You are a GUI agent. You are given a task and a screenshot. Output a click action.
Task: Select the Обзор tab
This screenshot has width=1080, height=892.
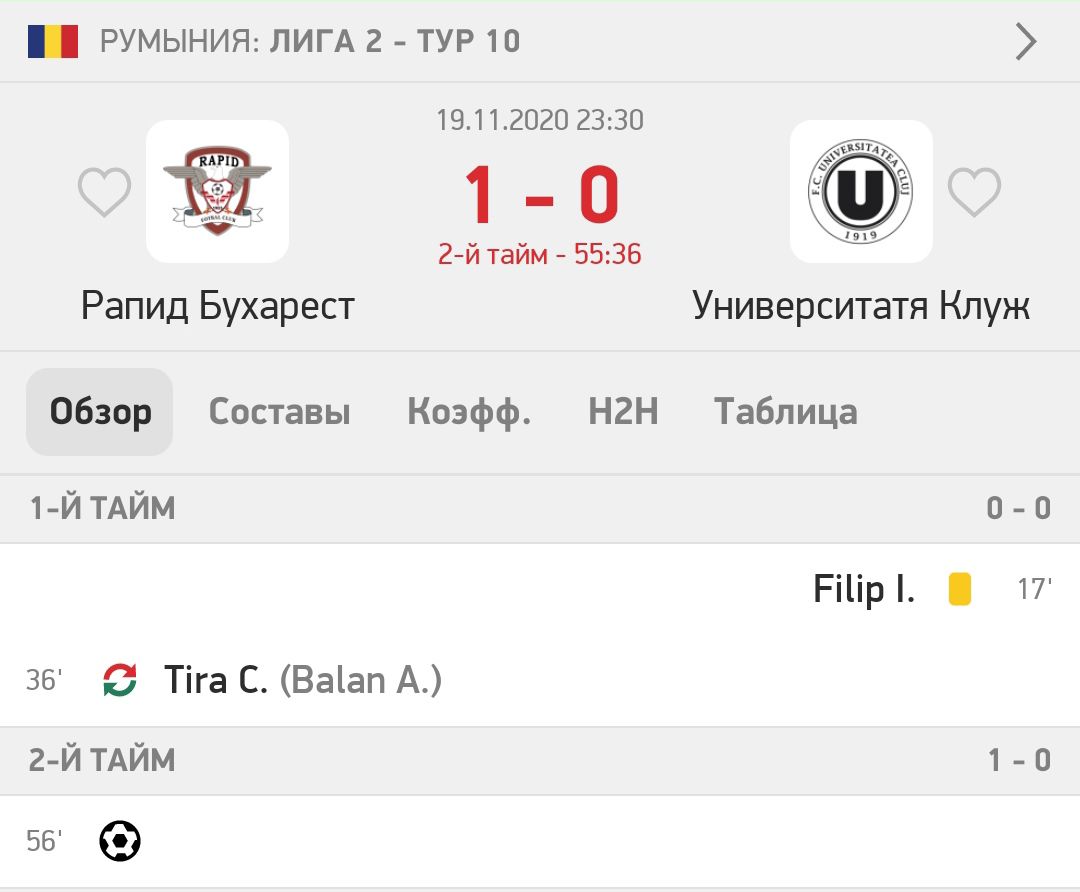click(100, 412)
